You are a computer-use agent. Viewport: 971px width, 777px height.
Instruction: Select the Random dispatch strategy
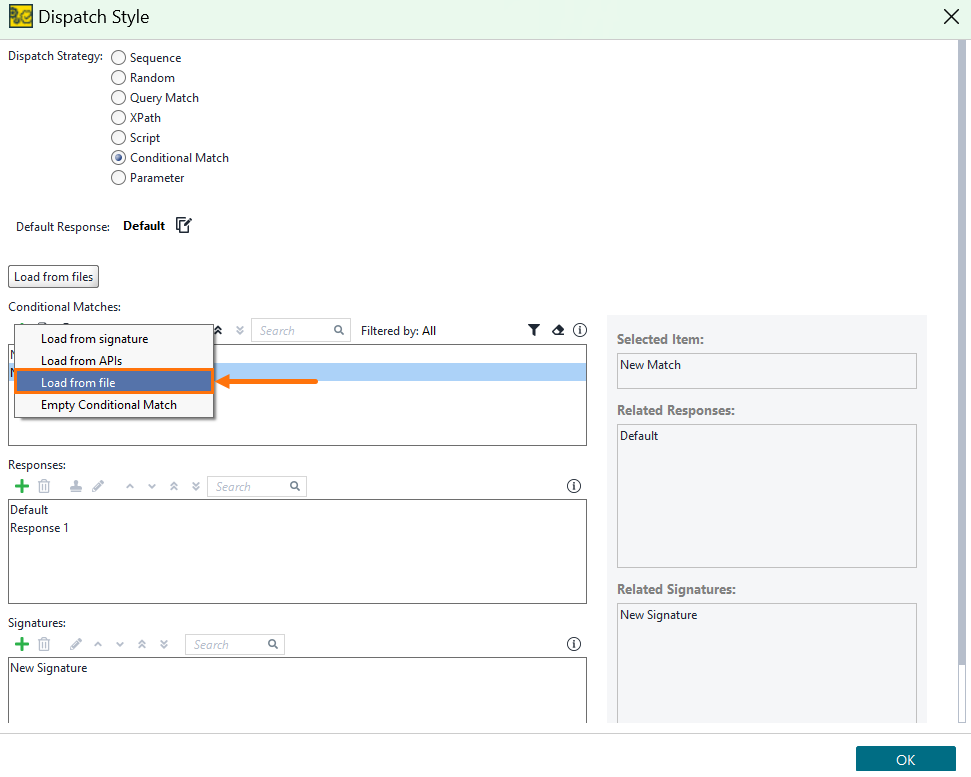118,77
